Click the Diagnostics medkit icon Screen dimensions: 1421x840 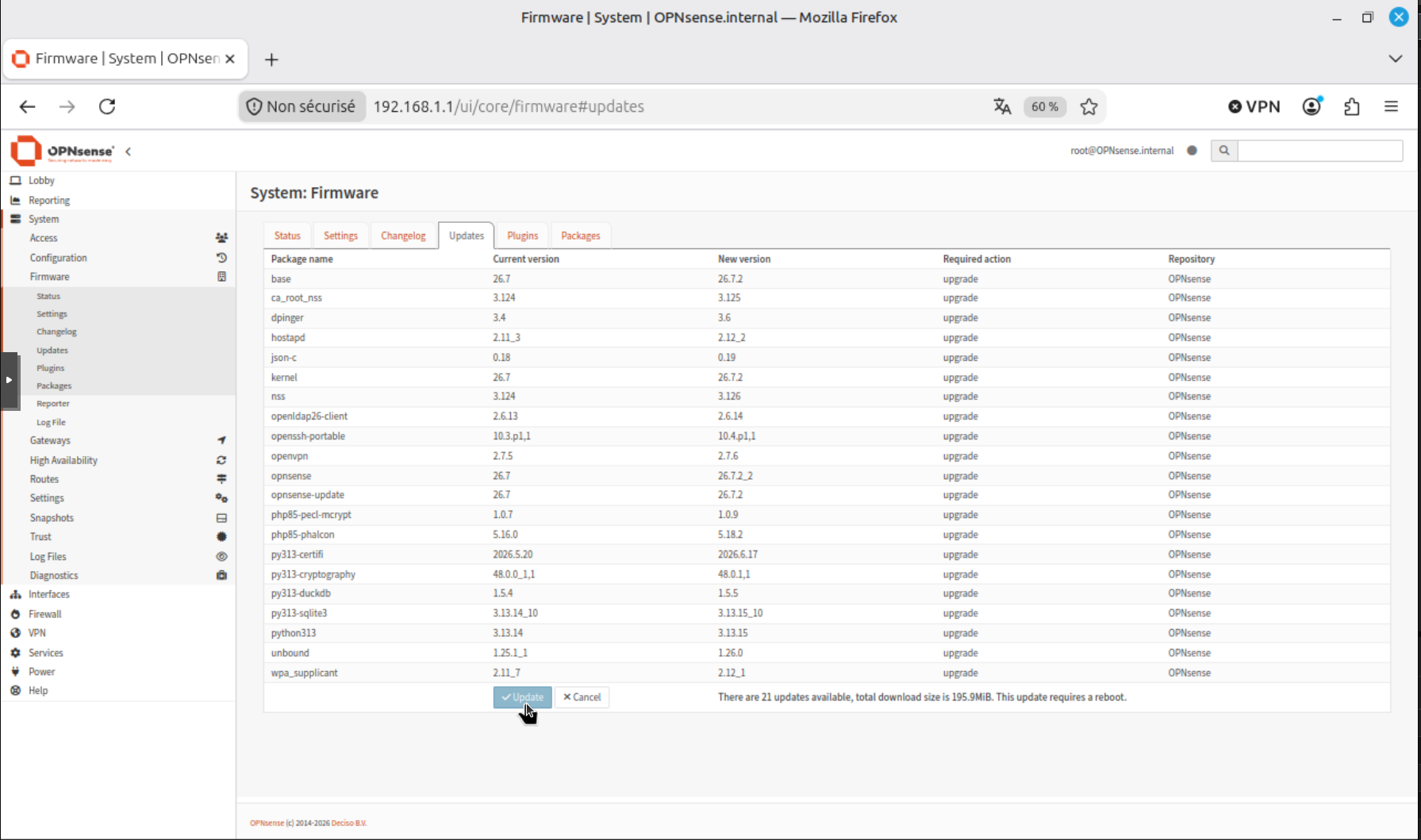[221, 576]
